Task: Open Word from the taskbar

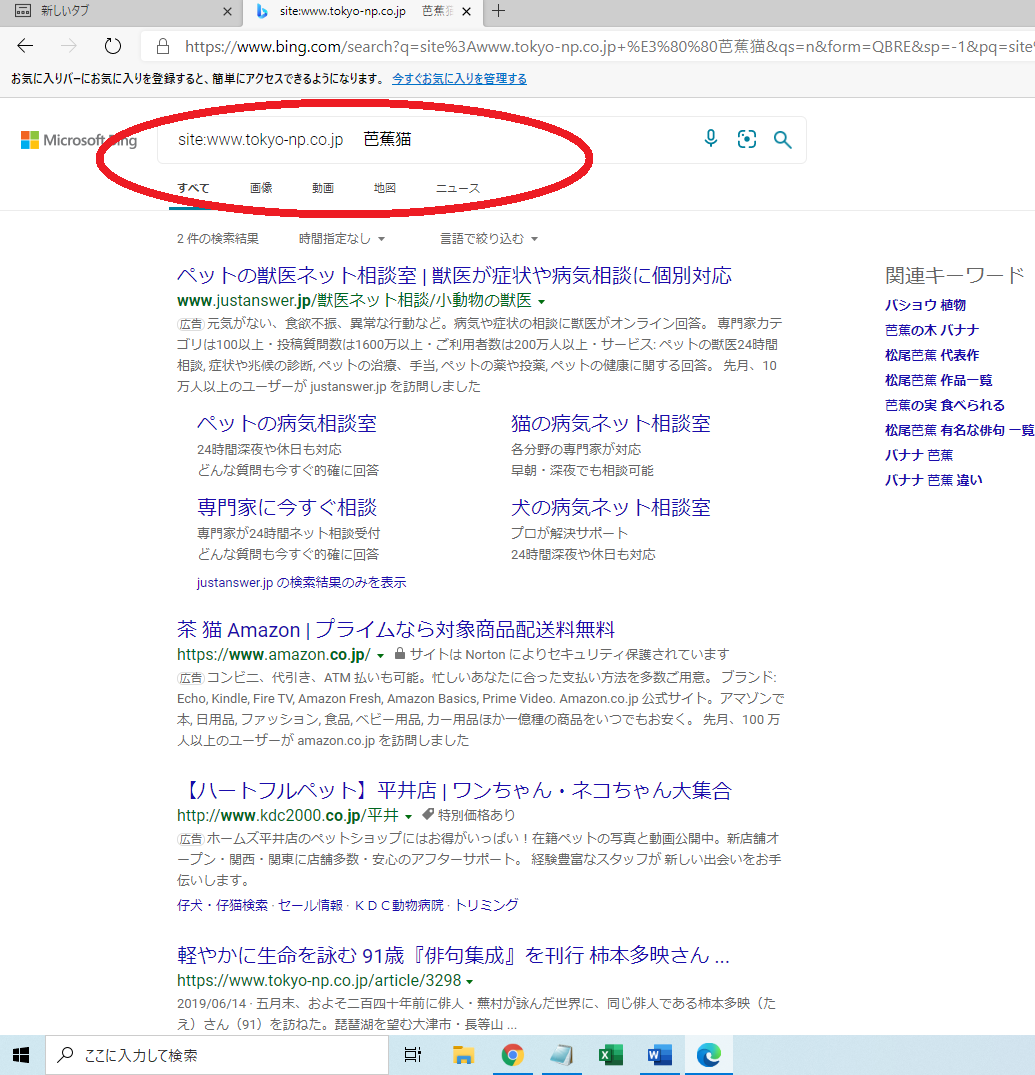Action: (659, 1055)
